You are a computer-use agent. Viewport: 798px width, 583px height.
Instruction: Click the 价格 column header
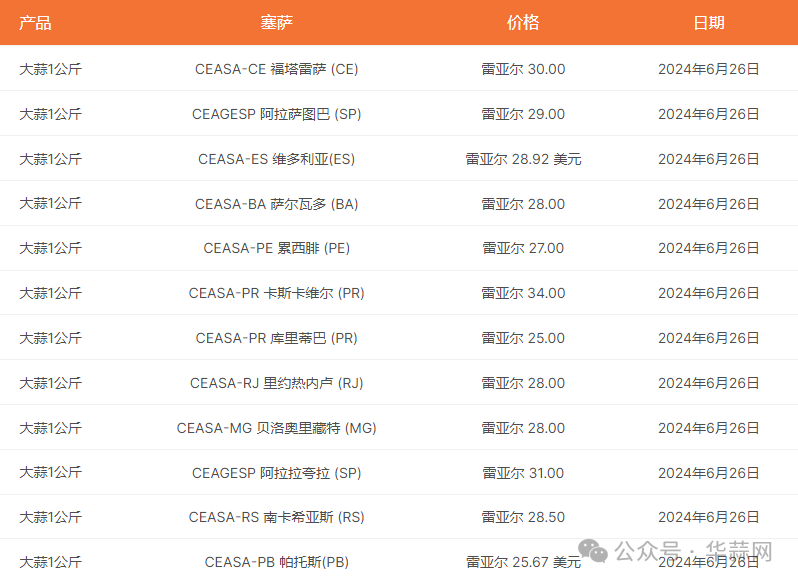click(x=523, y=23)
